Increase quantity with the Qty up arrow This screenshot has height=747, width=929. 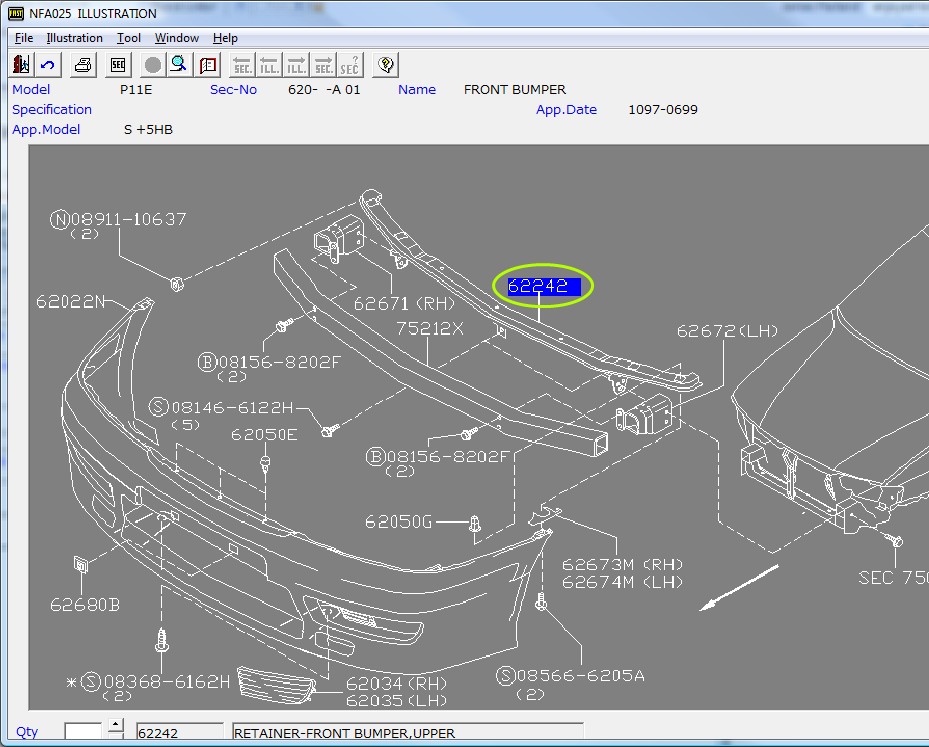[115, 725]
